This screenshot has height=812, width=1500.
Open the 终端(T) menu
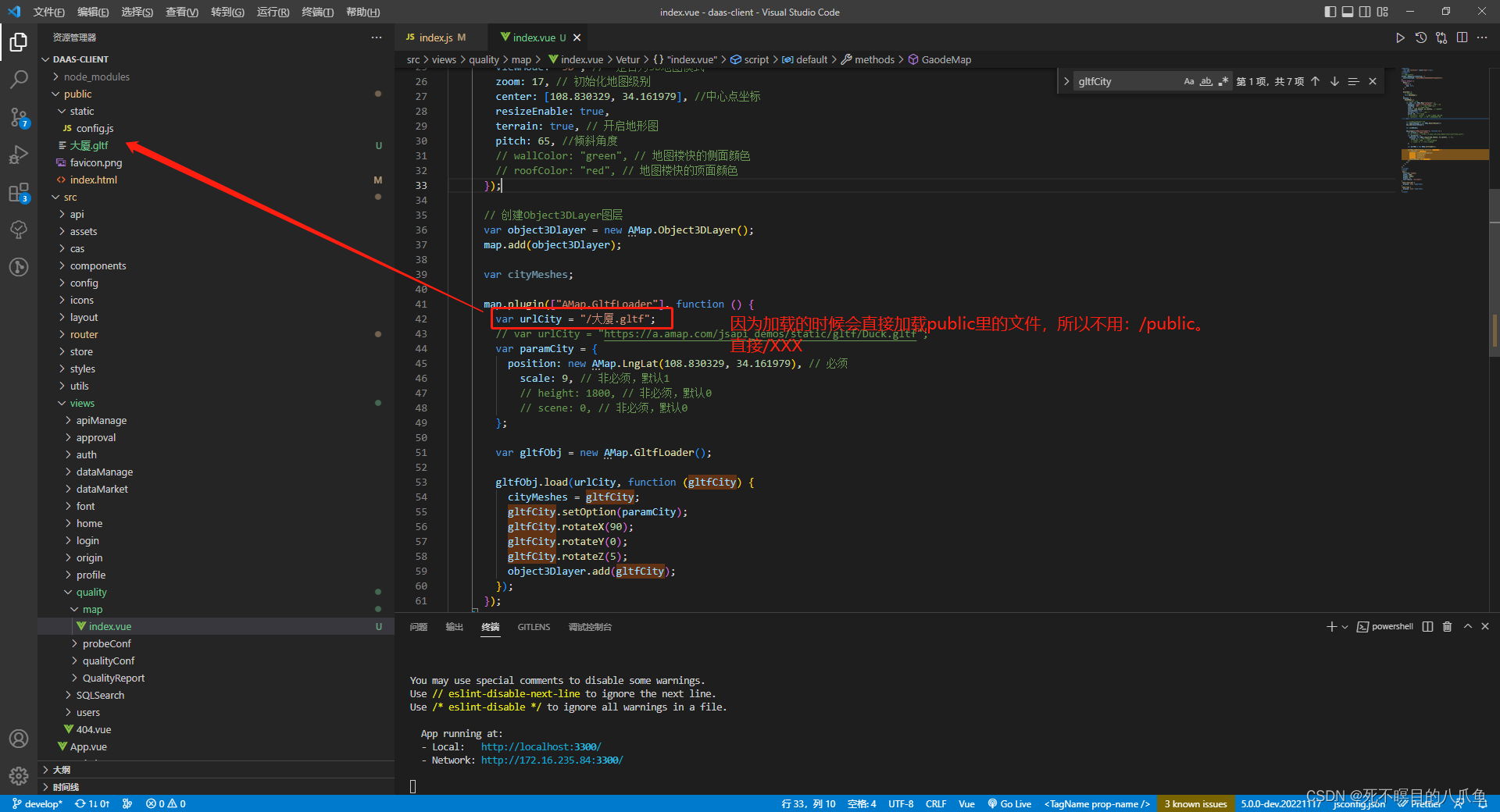(x=317, y=12)
